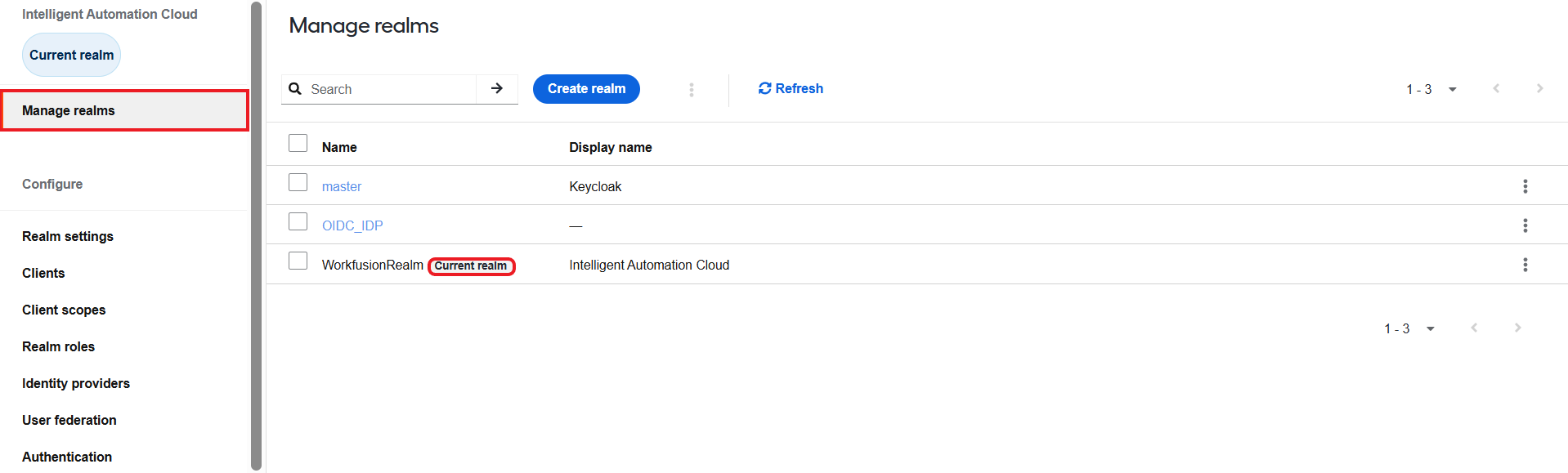Open Realm roles in sidebar
The width and height of the screenshot is (1568, 473).
click(x=58, y=346)
